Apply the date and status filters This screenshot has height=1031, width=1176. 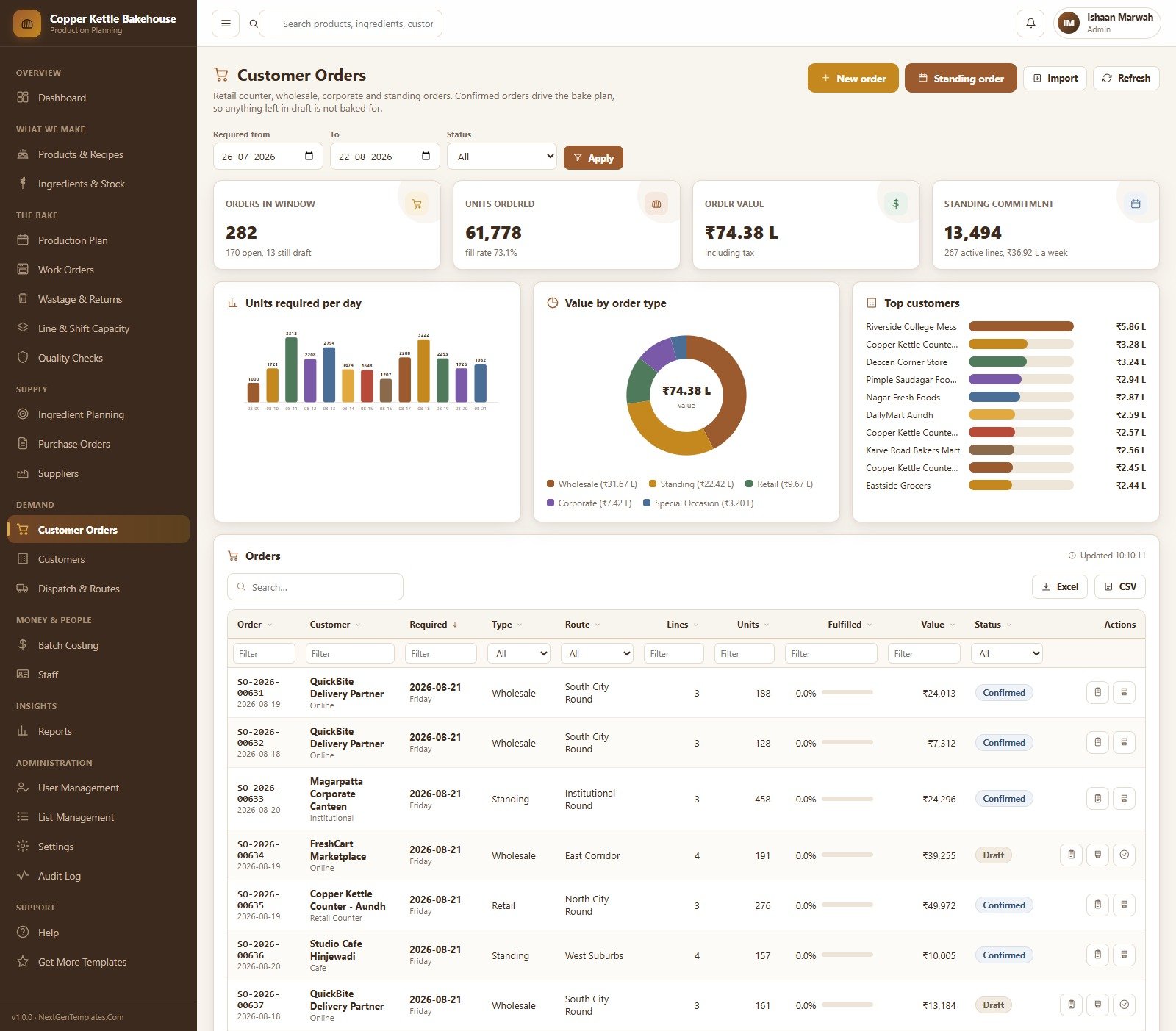pyautogui.click(x=593, y=158)
